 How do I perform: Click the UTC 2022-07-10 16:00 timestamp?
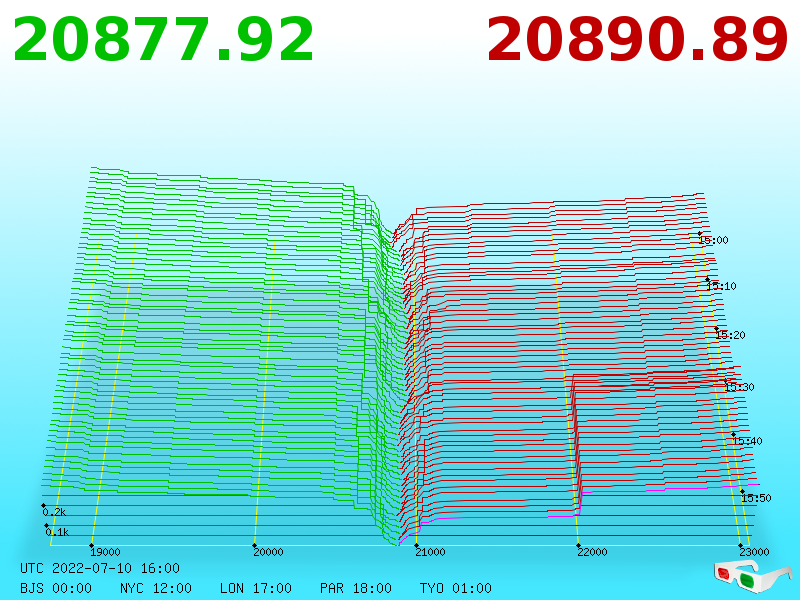click(x=100, y=568)
